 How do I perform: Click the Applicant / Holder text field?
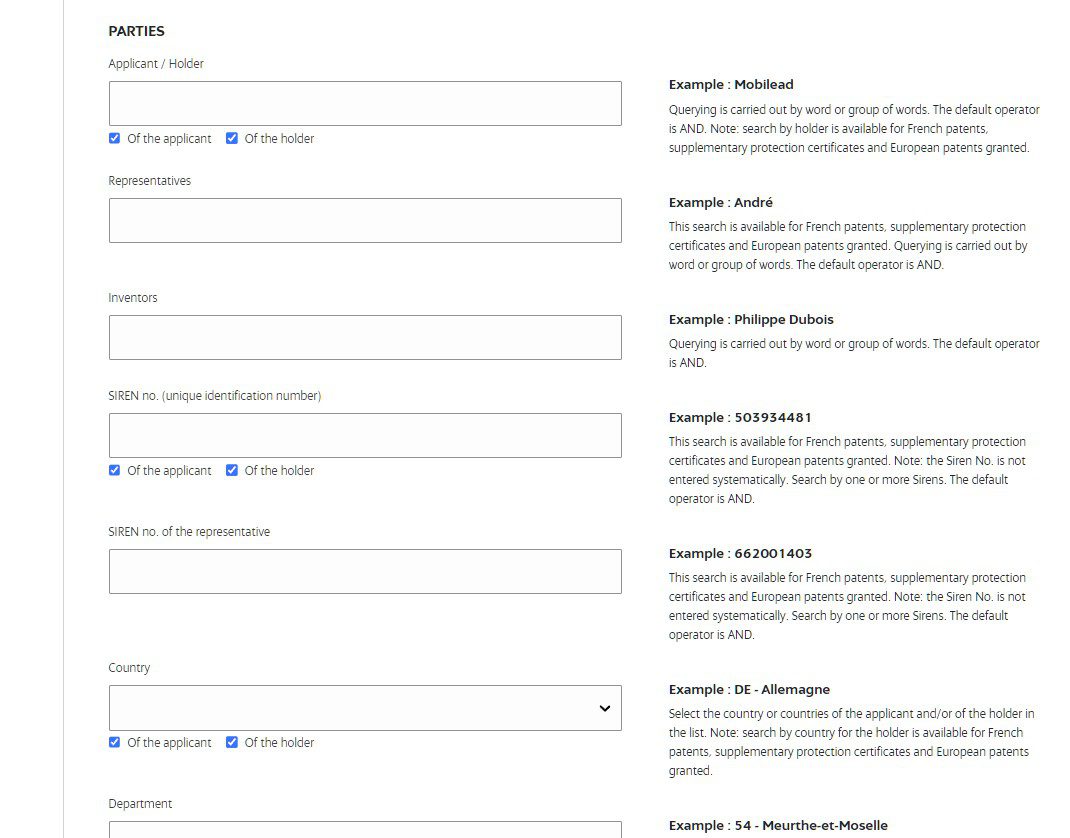click(x=365, y=104)
